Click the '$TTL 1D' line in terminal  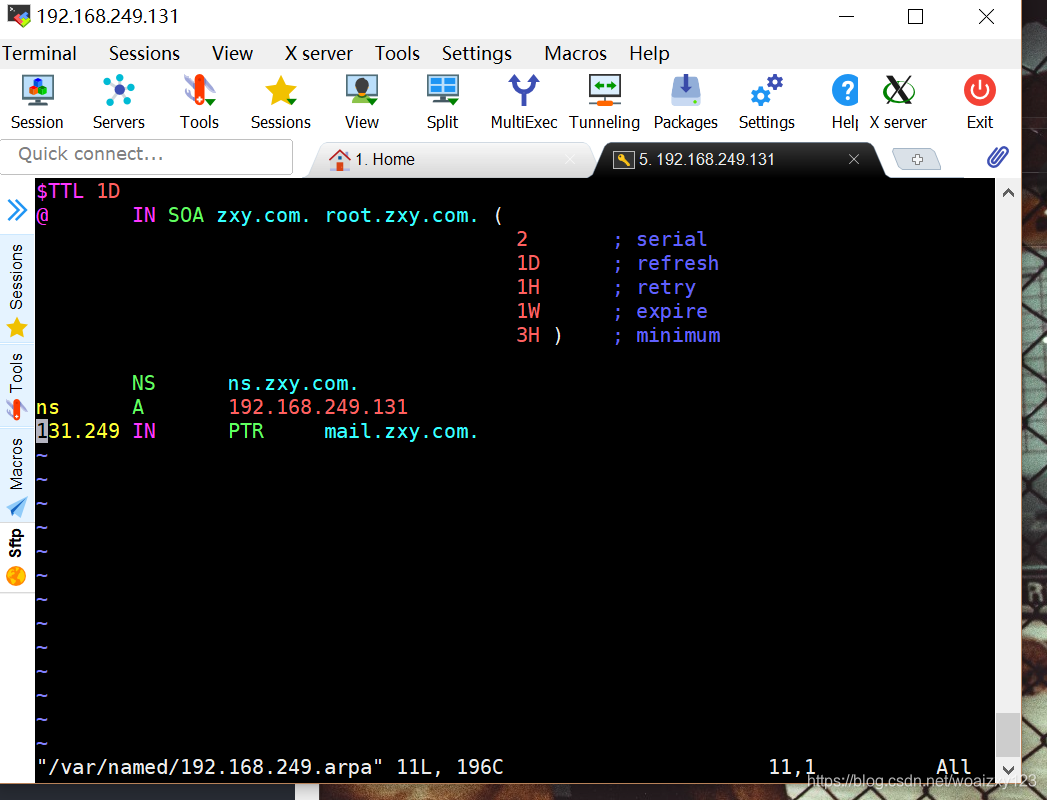(78, 191)
